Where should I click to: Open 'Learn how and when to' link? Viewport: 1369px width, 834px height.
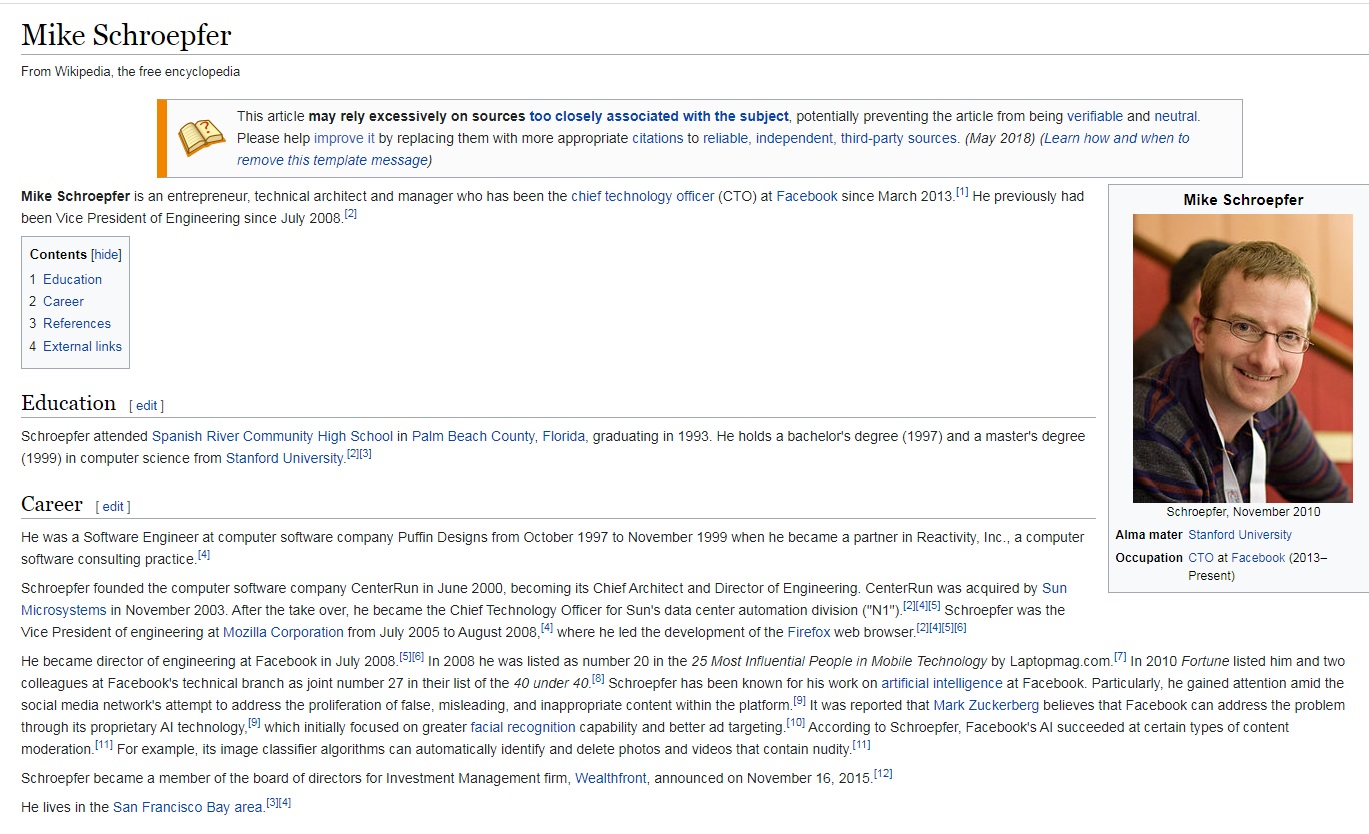(1117, 138)
